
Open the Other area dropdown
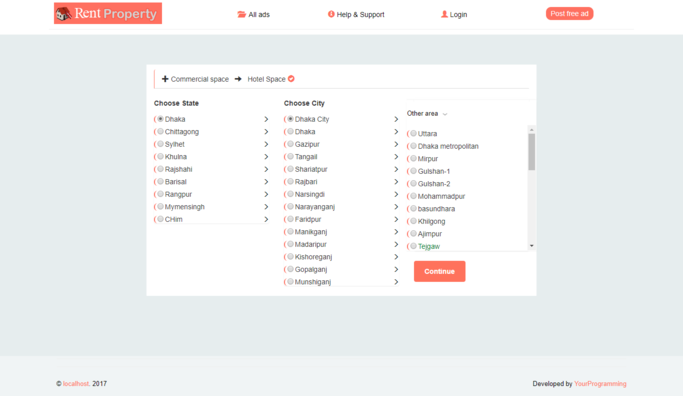pyautogui.click(x=427, y=114)
